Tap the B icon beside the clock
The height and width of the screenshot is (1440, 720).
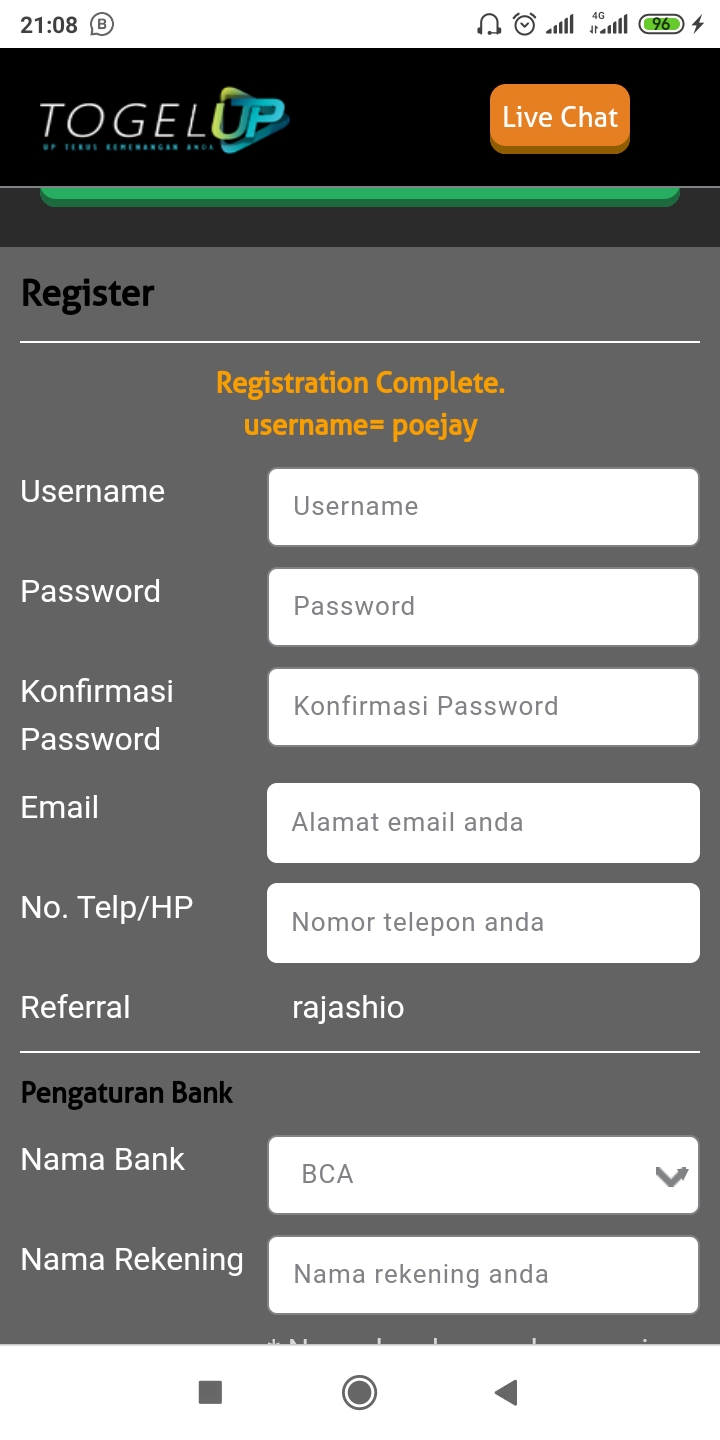click(x=102, y=25)
